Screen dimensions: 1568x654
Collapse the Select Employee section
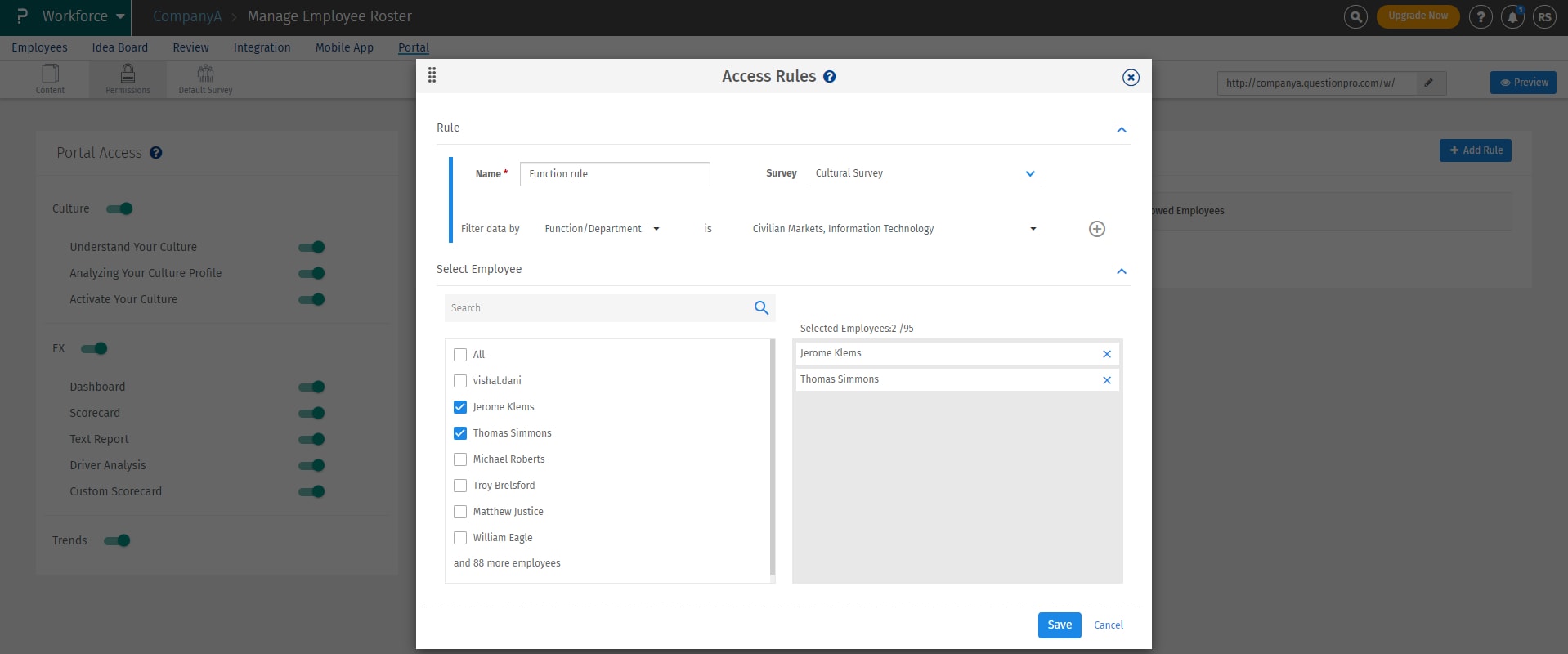[x=1121, y=271]
